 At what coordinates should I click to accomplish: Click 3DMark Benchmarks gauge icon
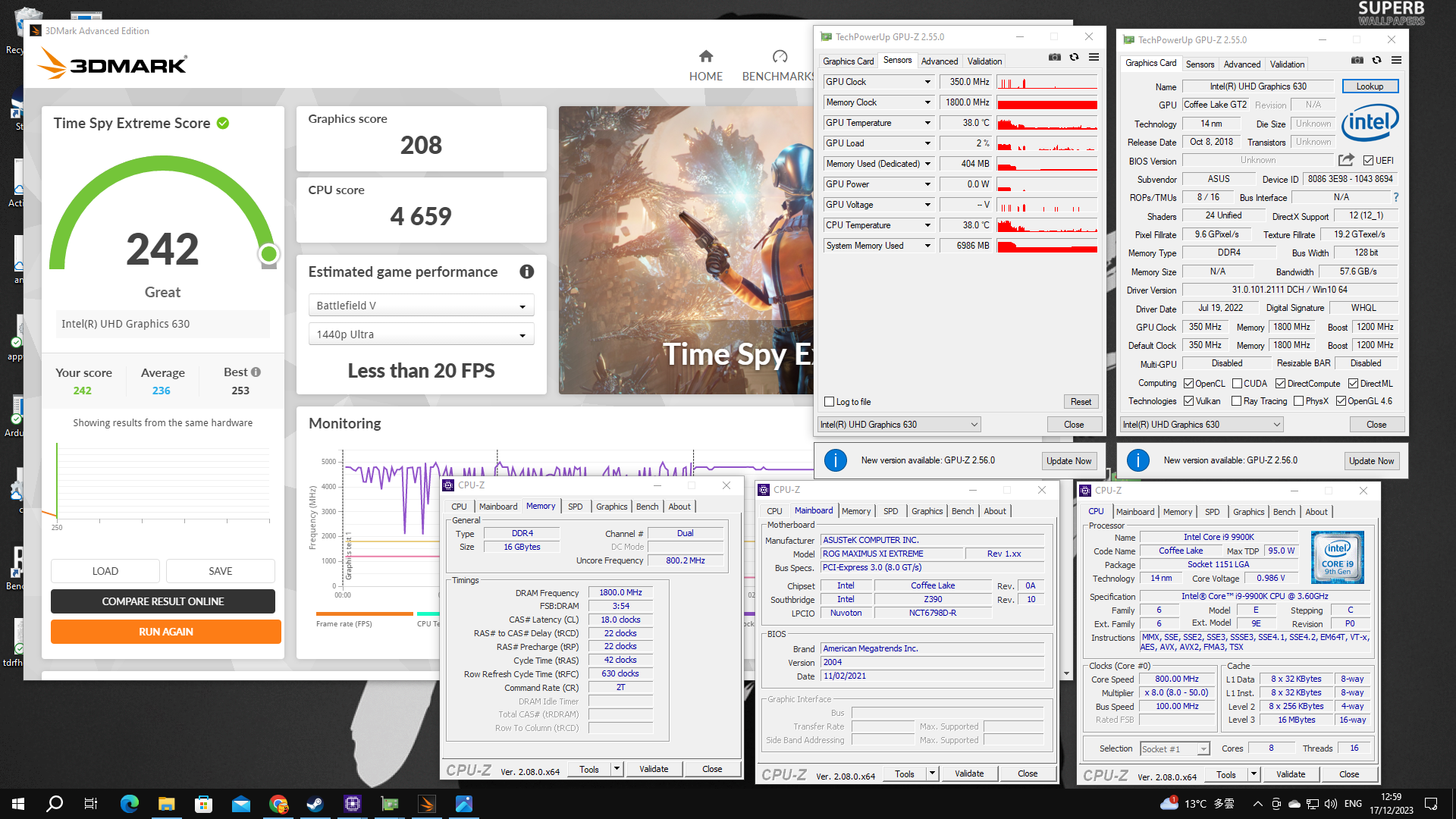pyautogui.click(x=780, y=56)
